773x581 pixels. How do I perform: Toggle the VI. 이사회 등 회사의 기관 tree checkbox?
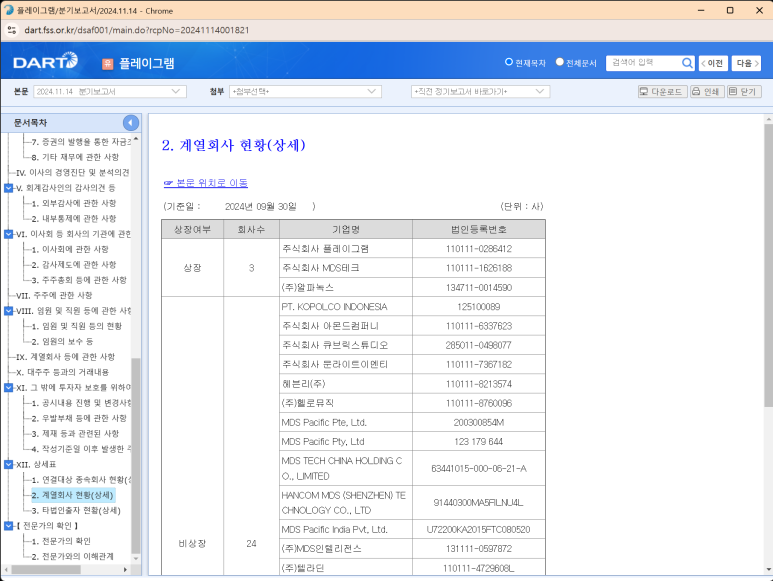[x=8, y=234]
